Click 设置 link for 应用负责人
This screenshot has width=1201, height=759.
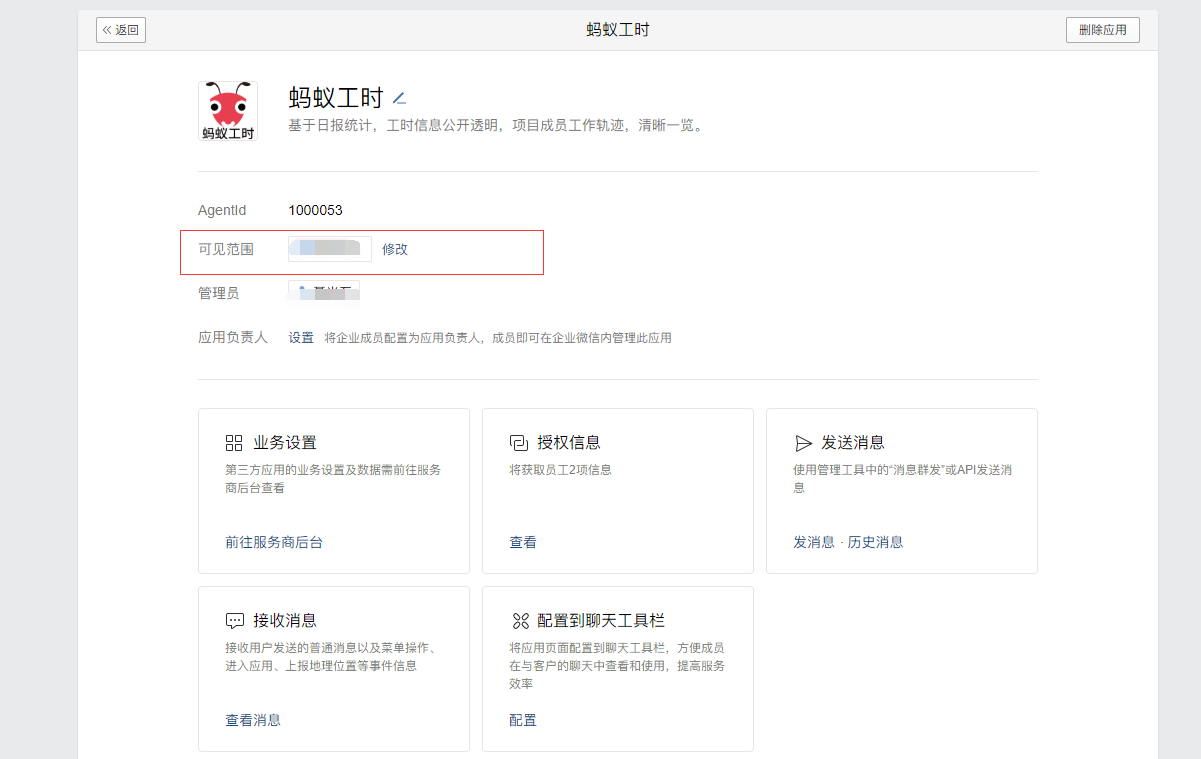click(x=301, y=338)
